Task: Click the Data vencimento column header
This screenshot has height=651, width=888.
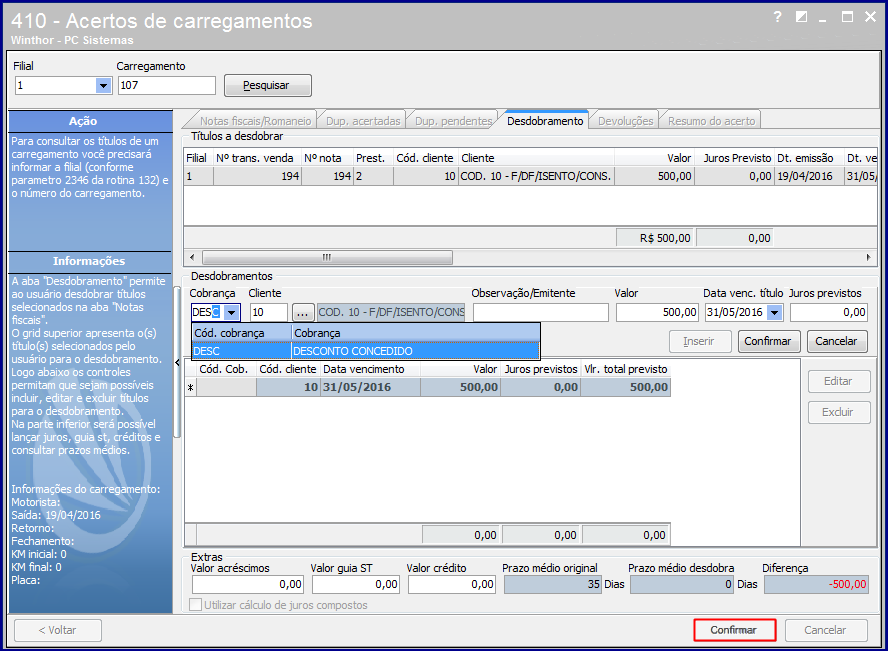Action: tap(370, 369)
